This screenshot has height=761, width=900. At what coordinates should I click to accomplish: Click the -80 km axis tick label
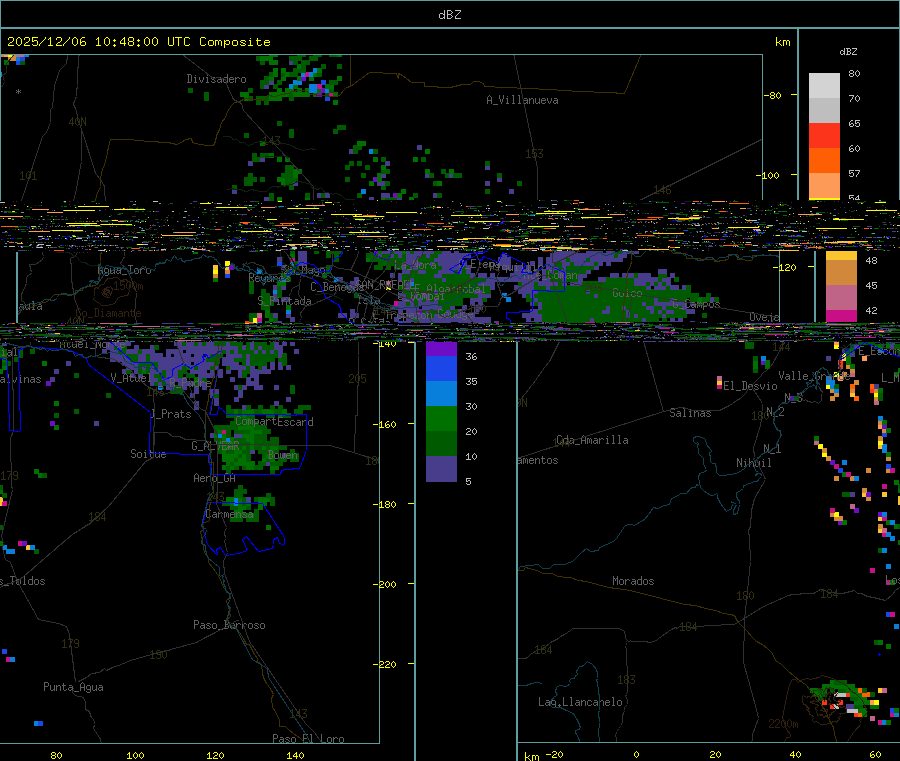click(773, 95)
